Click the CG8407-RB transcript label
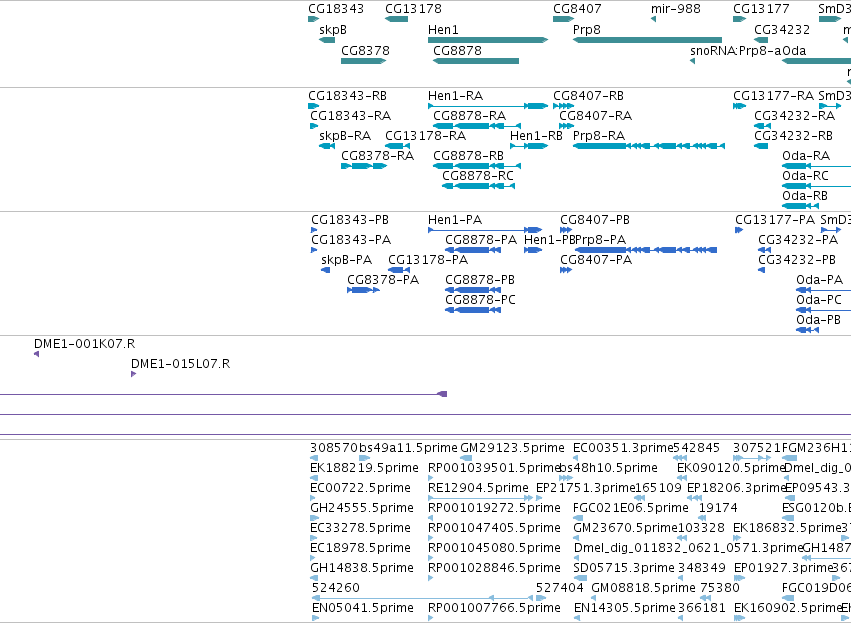This screenshot has width=851, height=623. tap(588, 96)
